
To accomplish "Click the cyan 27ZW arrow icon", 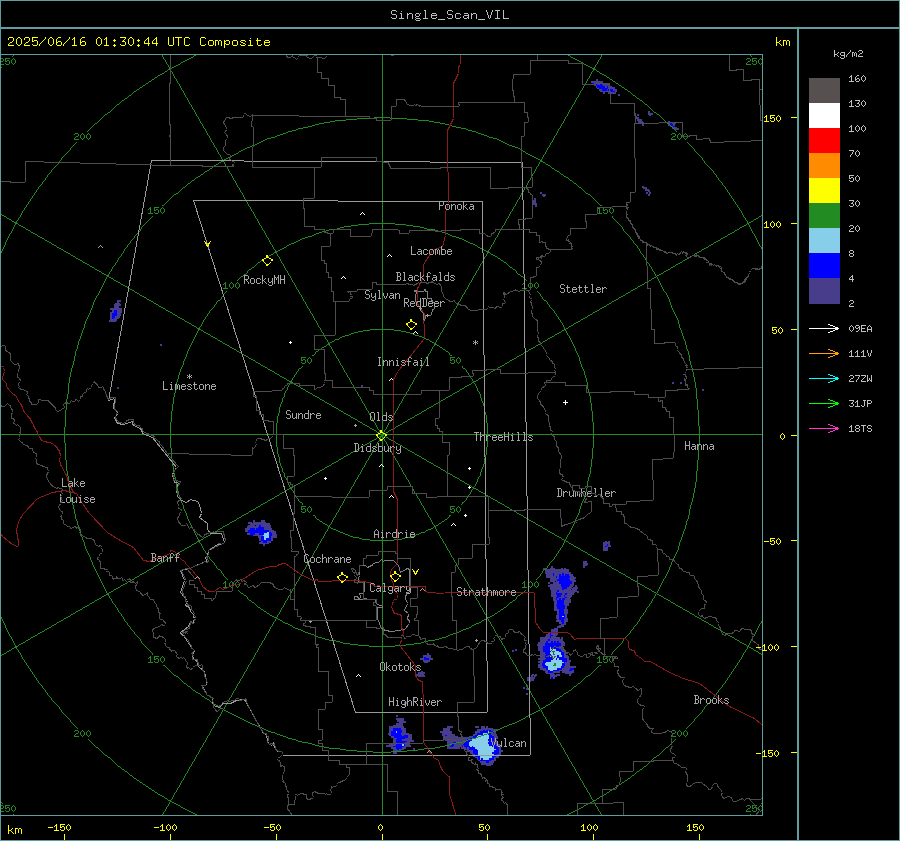I will tap(824, 378).
